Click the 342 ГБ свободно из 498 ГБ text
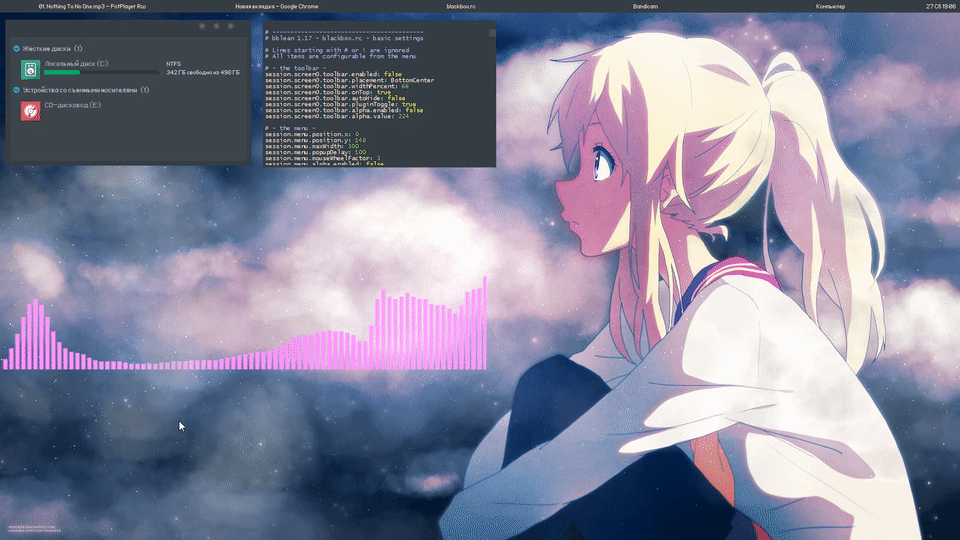Viewport: 960px width, 540px height. pos(203,72)
